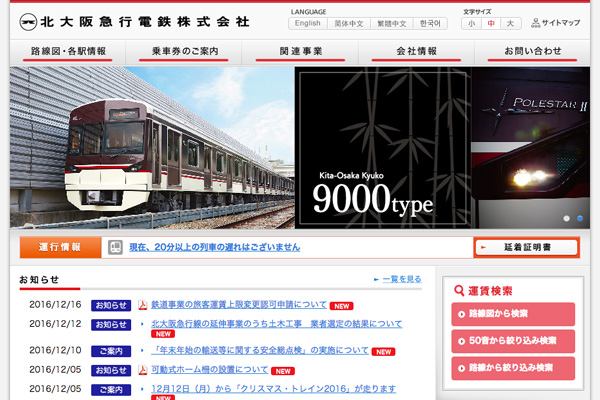This screenshot has height=400, width=600.
Task: Show the first slide using the white carousel dot
Action: pyautogui.click(x=566, y=218)
